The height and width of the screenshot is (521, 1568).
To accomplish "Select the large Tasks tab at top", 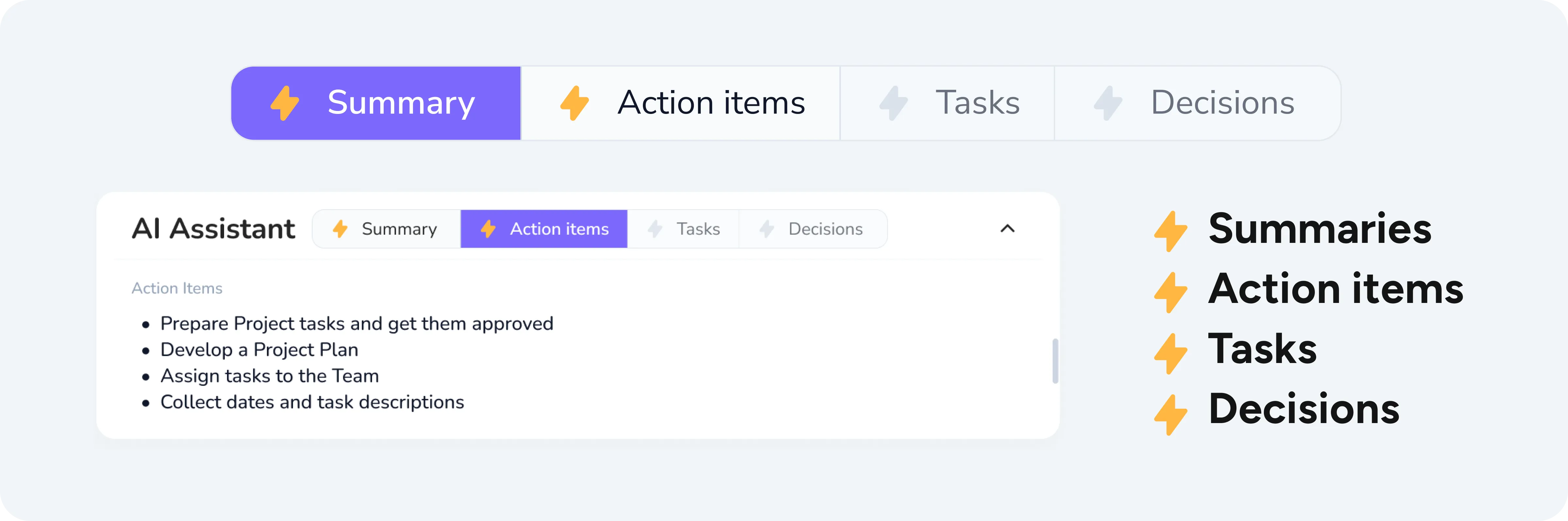I will click(947, 103).
